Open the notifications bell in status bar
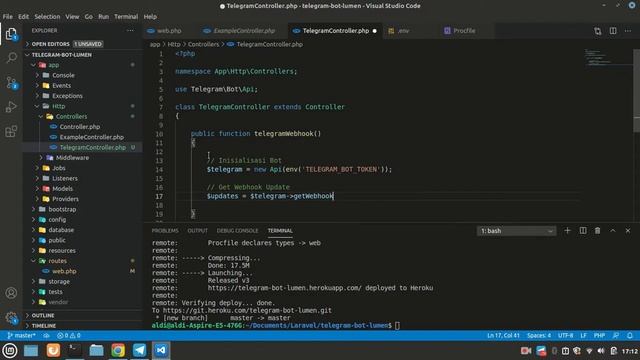Image resolution: width=640 pixels, height=360 pixels. [x=630, y=336]
